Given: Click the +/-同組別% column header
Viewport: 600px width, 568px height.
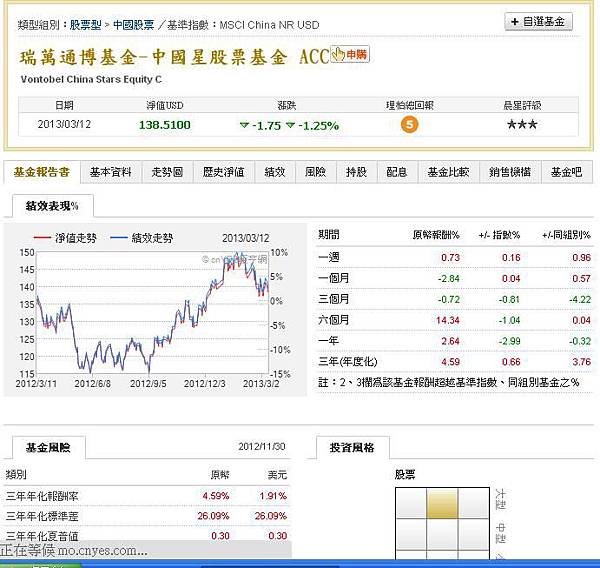Looking at the screenshot, I should [x=566, y=235].
